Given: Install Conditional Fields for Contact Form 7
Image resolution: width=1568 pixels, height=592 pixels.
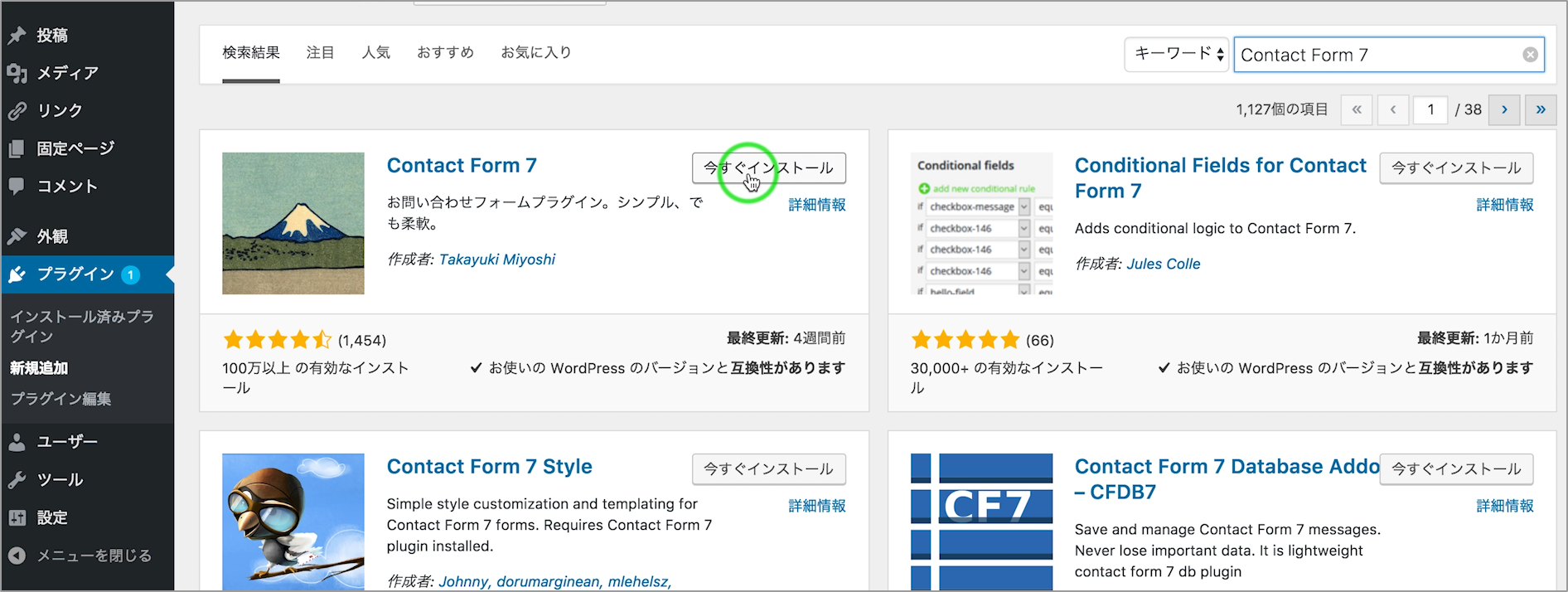Looking at the screenshot, I should pos(1456,168).
